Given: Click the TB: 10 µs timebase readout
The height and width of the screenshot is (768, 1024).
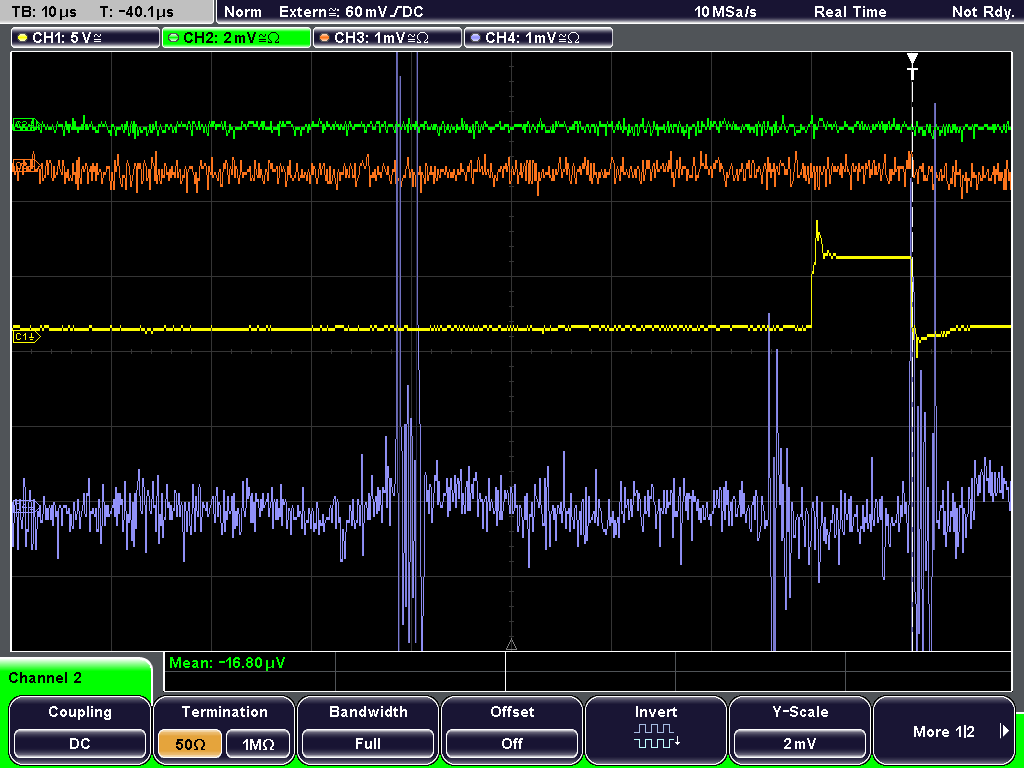Looking at the screenshot, I should tap(44, 11).
